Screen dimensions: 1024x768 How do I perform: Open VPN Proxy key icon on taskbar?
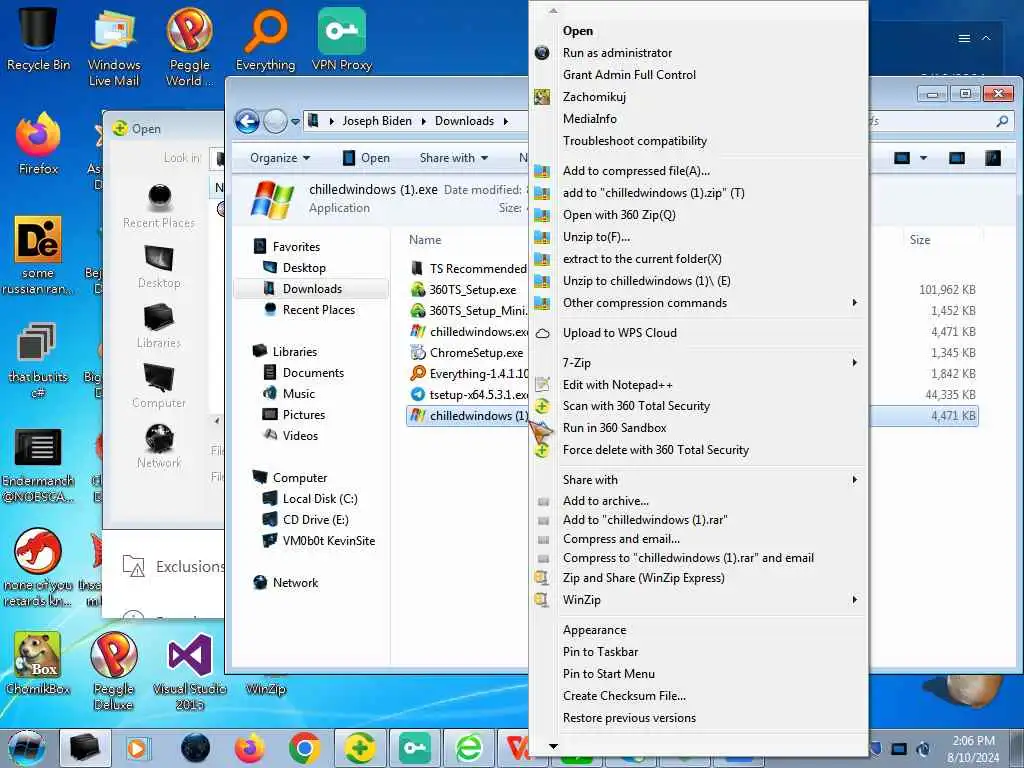[415, 748]
